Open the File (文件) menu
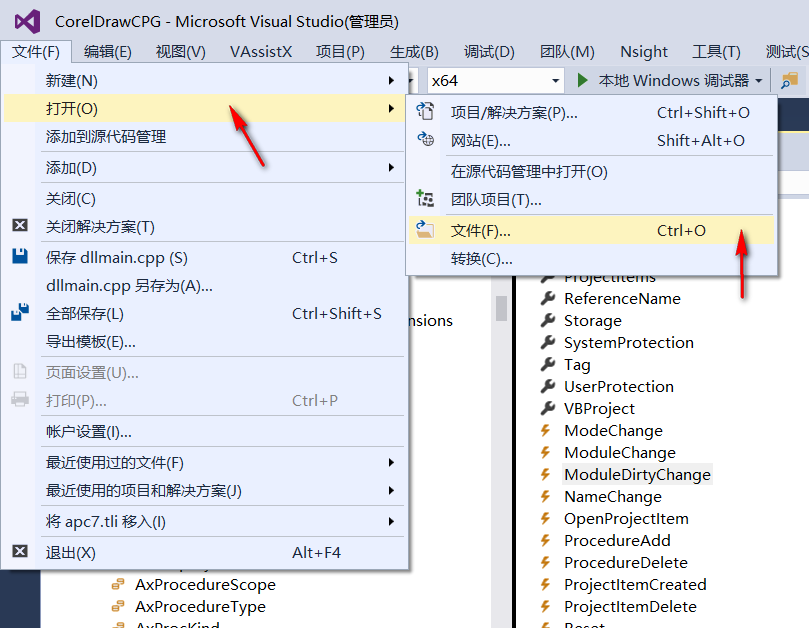 point(36,52)
